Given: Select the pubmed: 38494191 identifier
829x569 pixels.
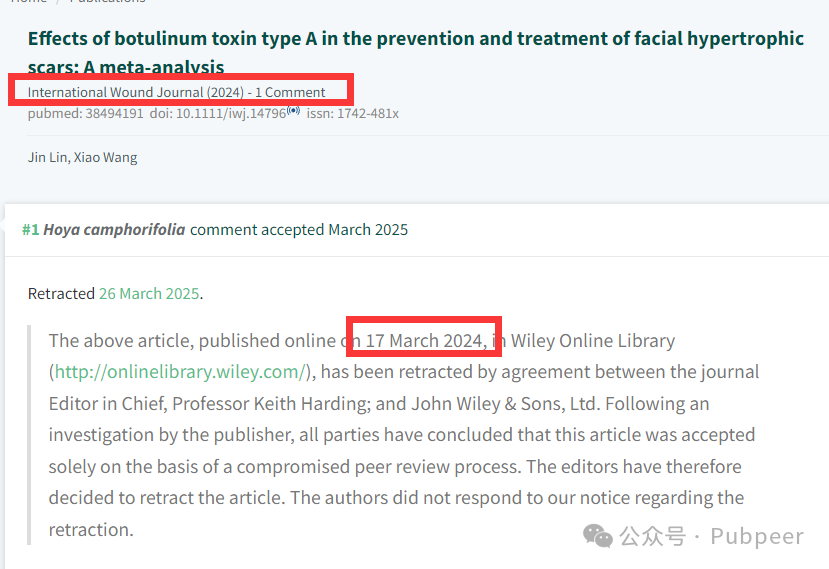Looking at the screenshot, I should click(x=86, y=113).
